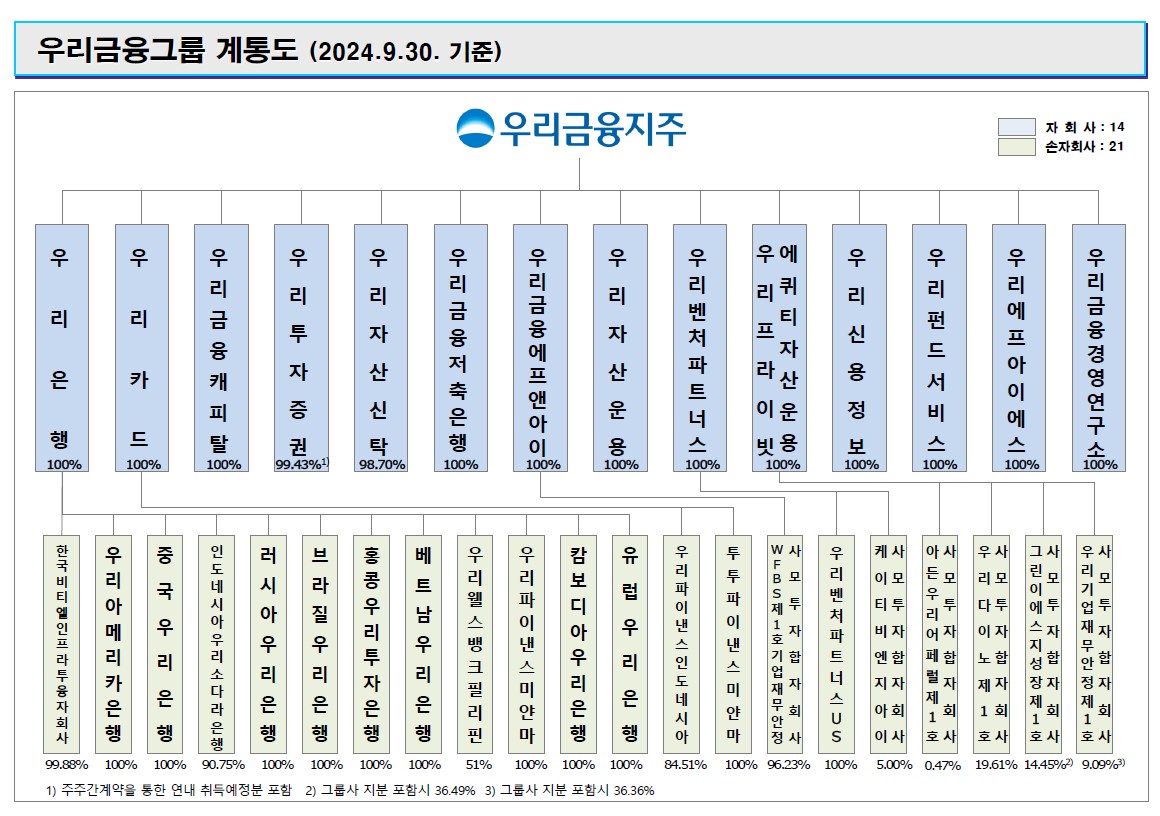Click the 인도네시아우리소다라은행 box

[x=217, y=644]
